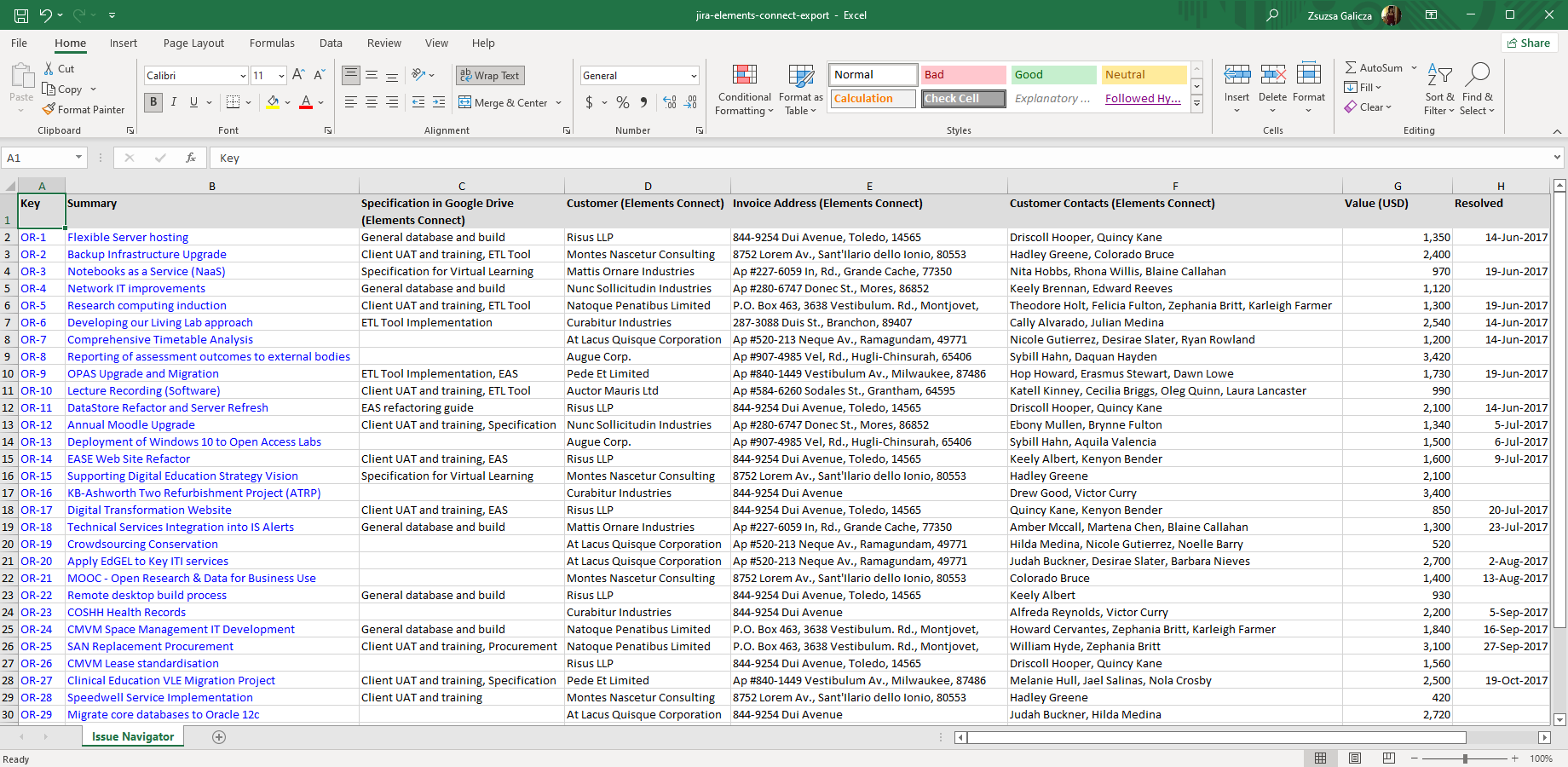Click Increase Decimal icon
Screen dimensions: 1568x767
(670, 102)
